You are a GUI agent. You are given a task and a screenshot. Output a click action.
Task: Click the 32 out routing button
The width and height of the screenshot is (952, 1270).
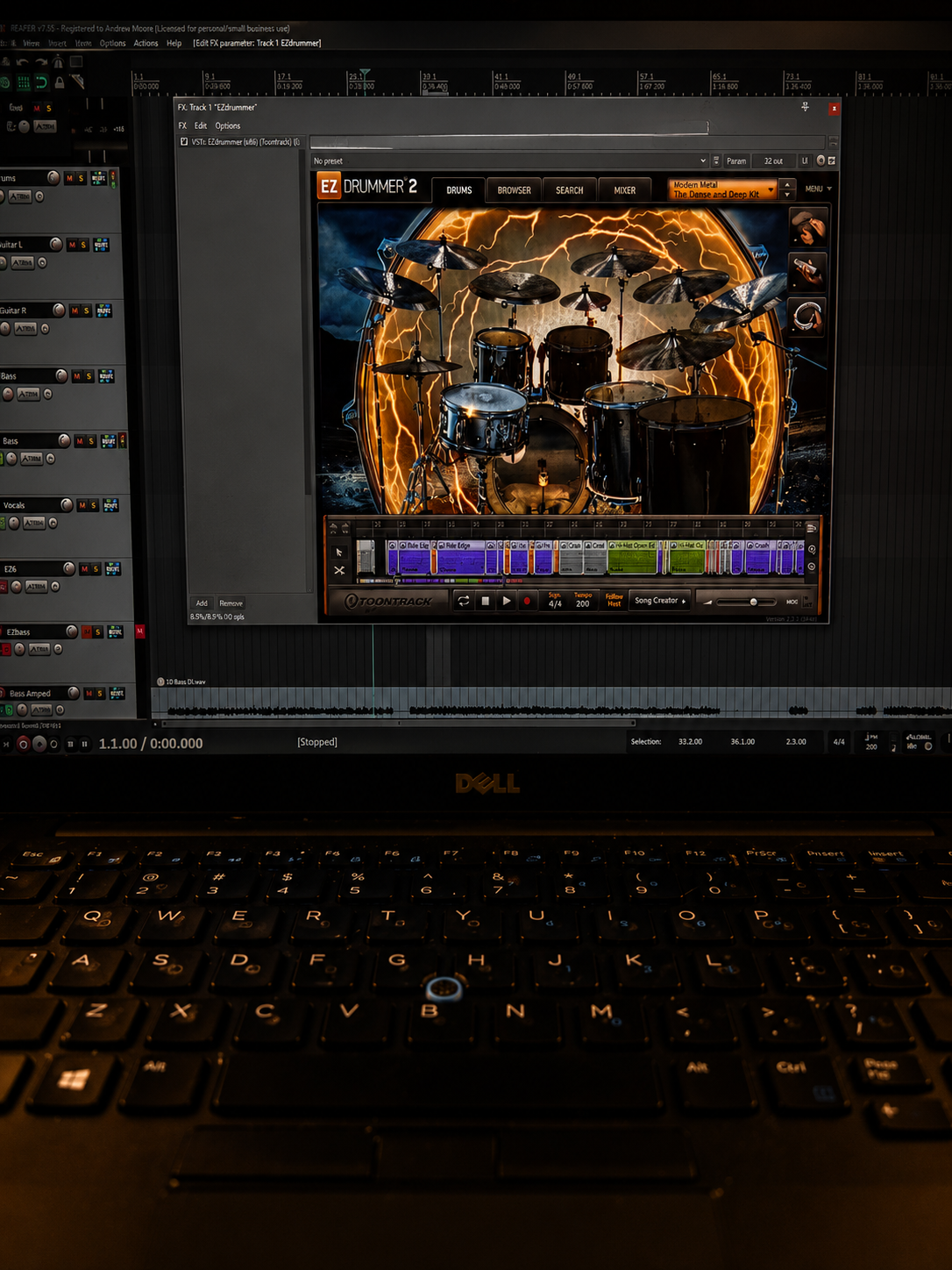tap(773, 161)
